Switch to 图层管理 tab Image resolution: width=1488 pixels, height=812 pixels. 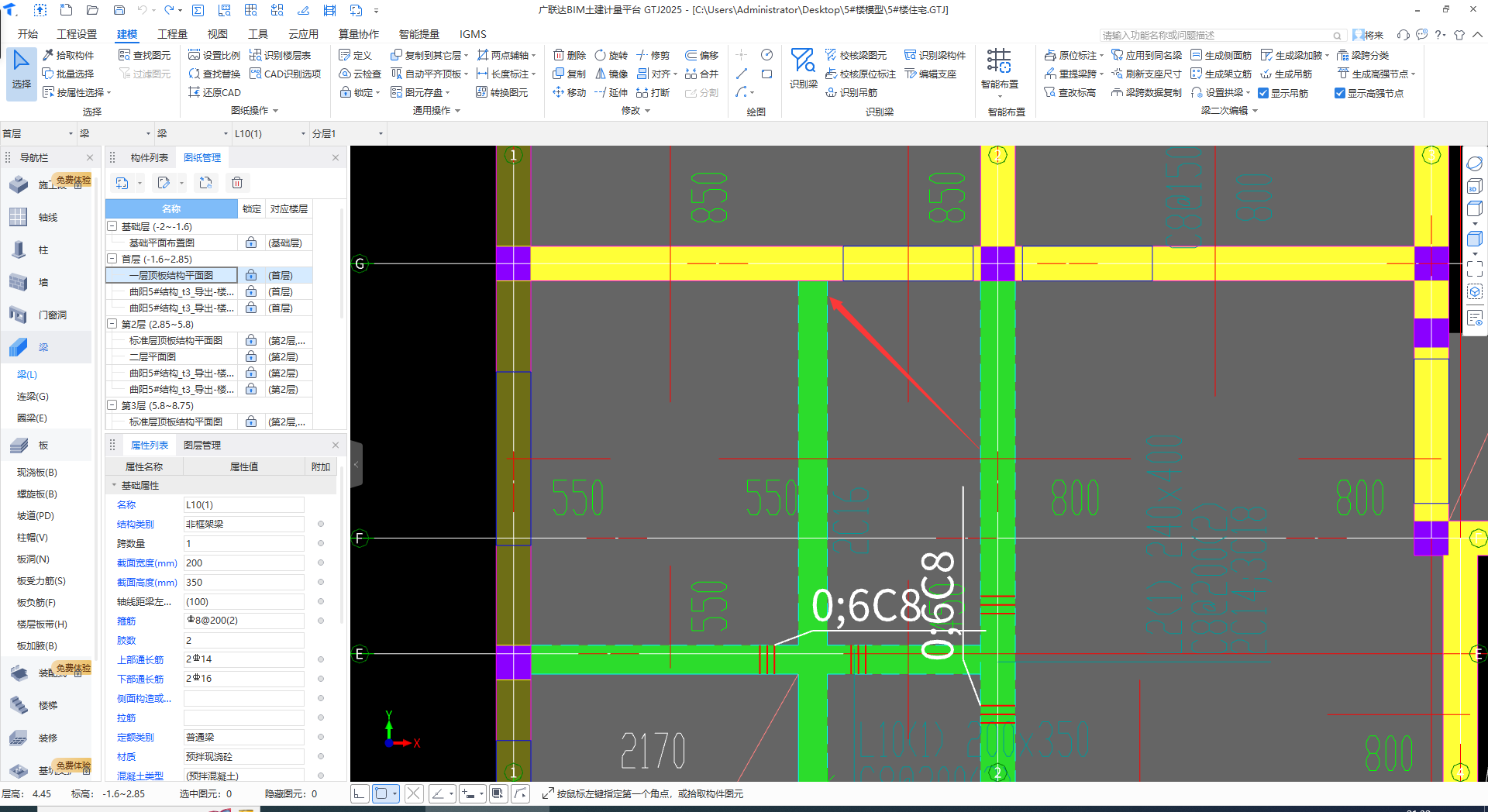click(x=202, y=445)
